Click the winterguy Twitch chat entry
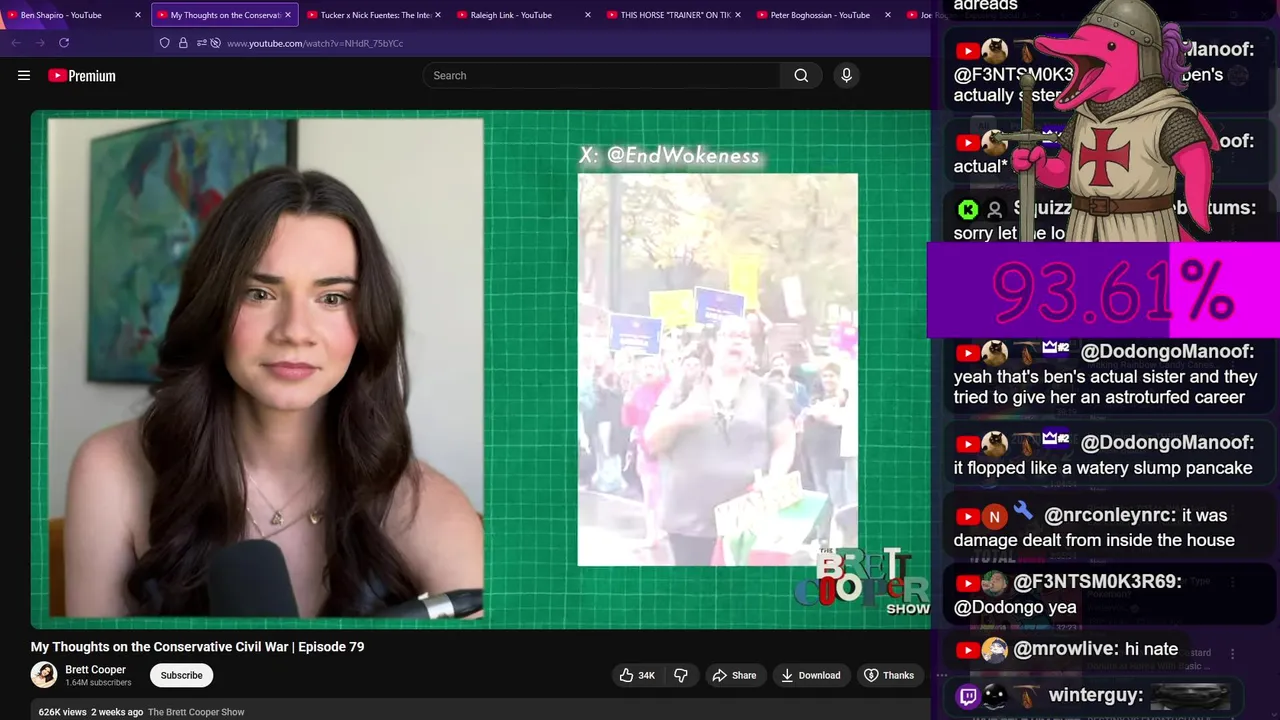 click(x=1095, y=695)
